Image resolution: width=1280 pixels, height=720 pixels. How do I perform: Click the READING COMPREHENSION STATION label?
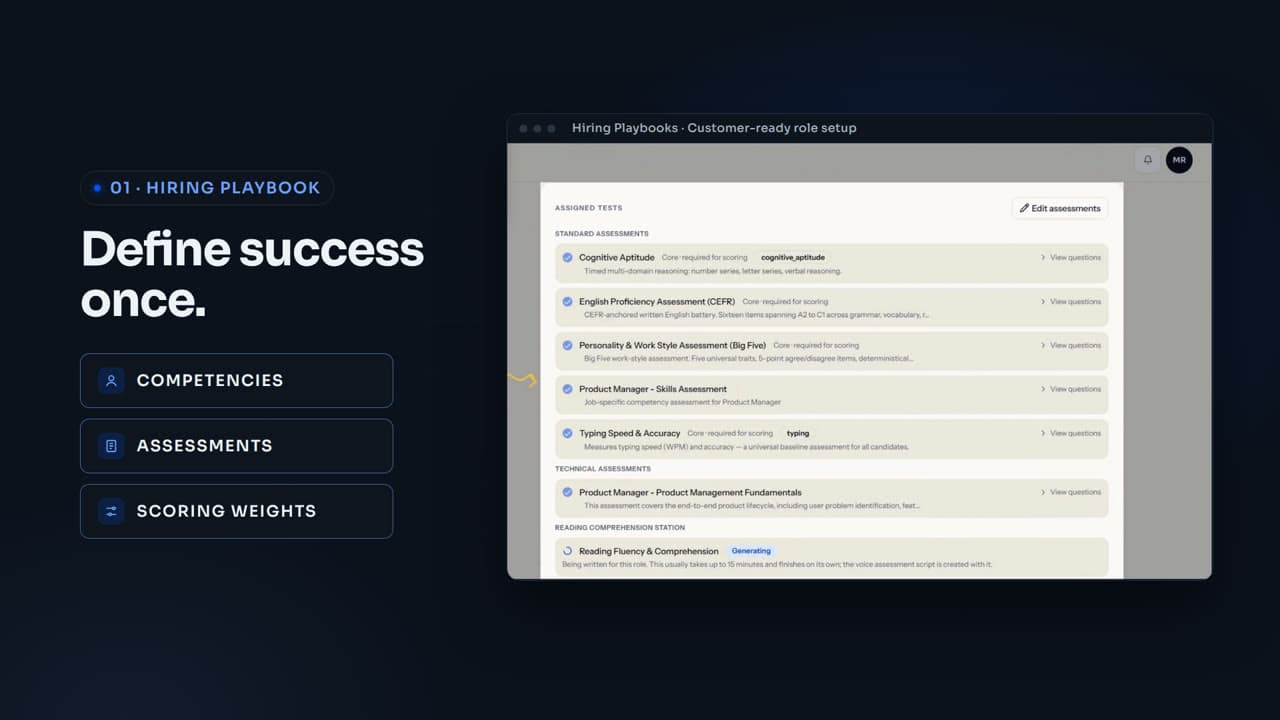click(620, 527)
